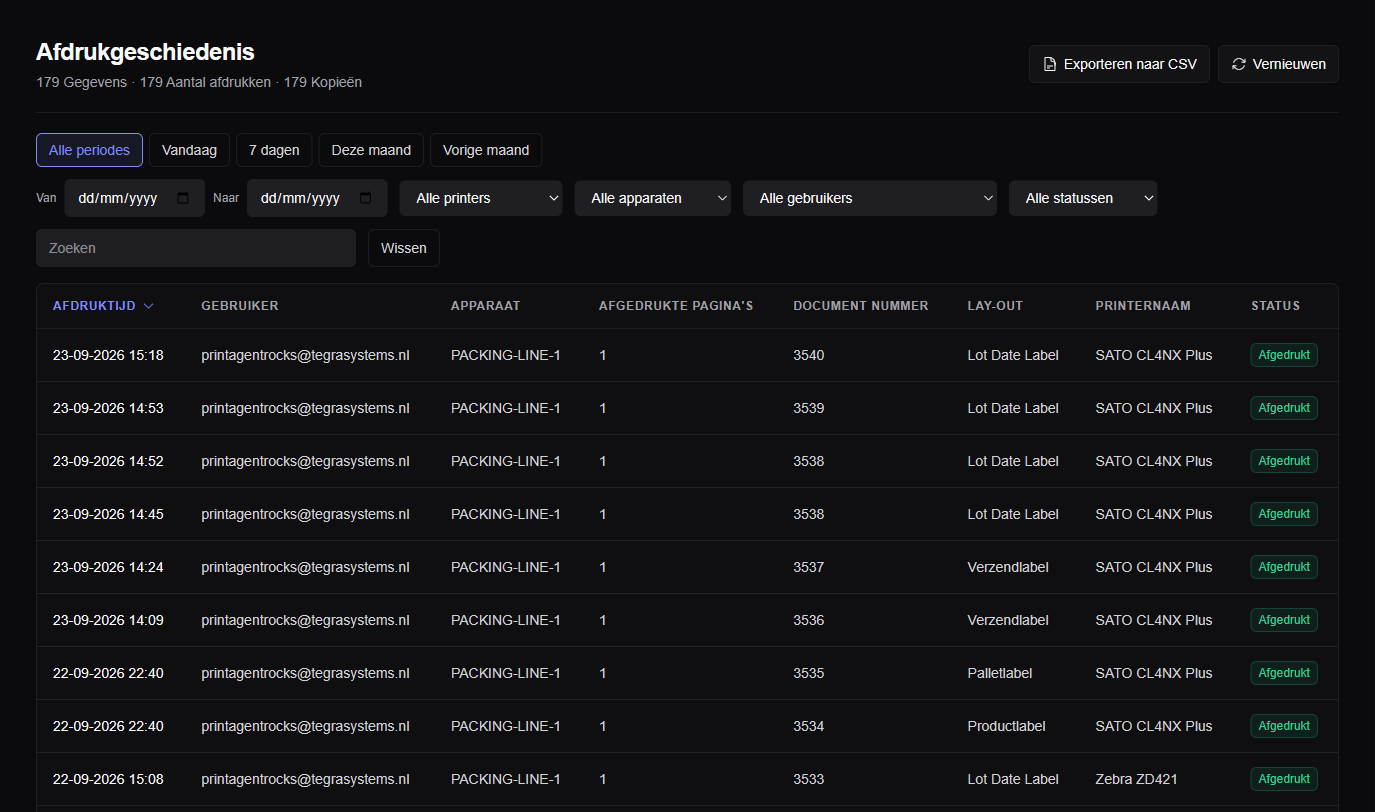The height and width of the screenshot is (812, 1375).
Task: Click the timestamp 22-09-2026 15:08
Action: [x=108, y=779]
